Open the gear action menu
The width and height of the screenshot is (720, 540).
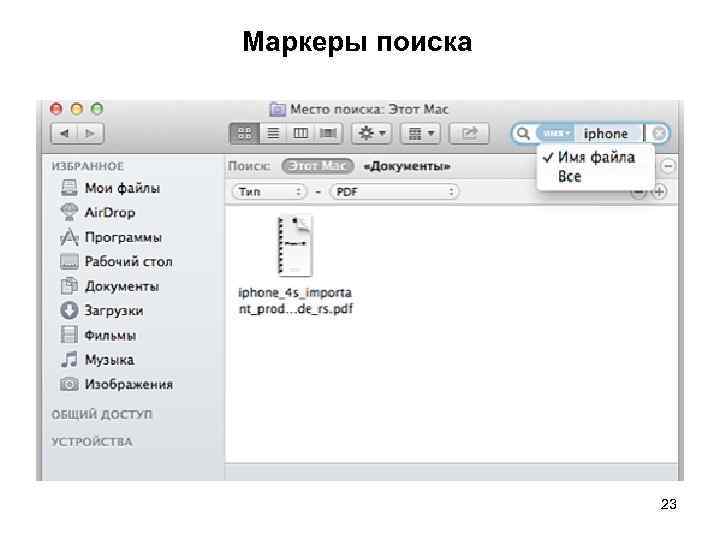pyautogui.click(x=371, y=134)
